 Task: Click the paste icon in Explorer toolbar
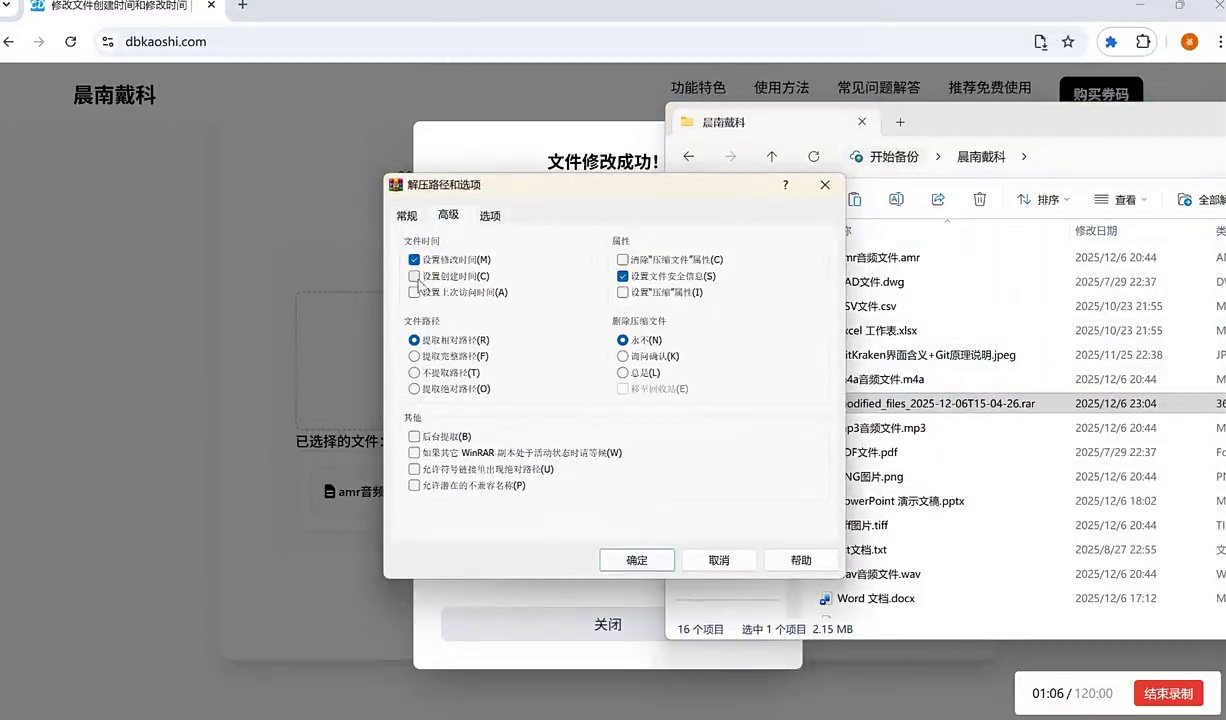click(x=854, y=200)
